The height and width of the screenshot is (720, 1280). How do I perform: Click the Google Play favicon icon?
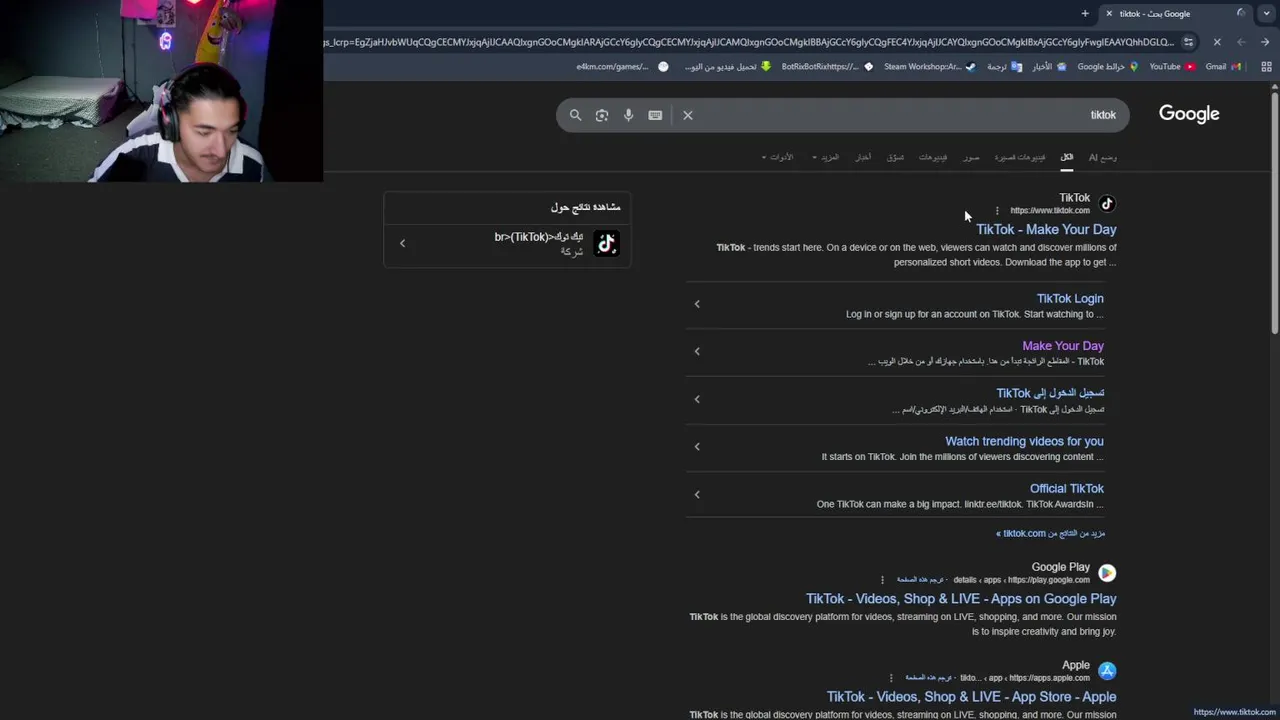tap(1107, 573)
